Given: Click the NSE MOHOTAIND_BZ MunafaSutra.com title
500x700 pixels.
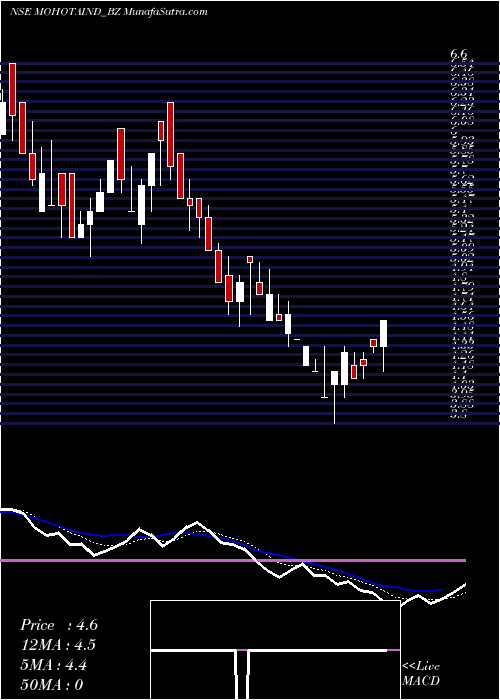Looking at the screenshot, I should tap(109, 12).
